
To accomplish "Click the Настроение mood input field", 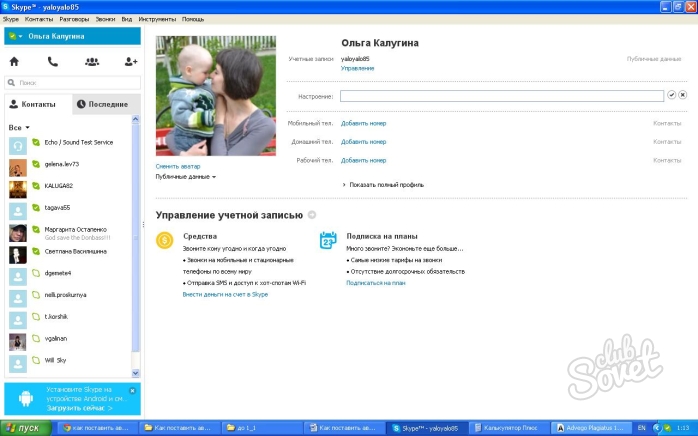I will pyautogui.click(x=501, y=96).
